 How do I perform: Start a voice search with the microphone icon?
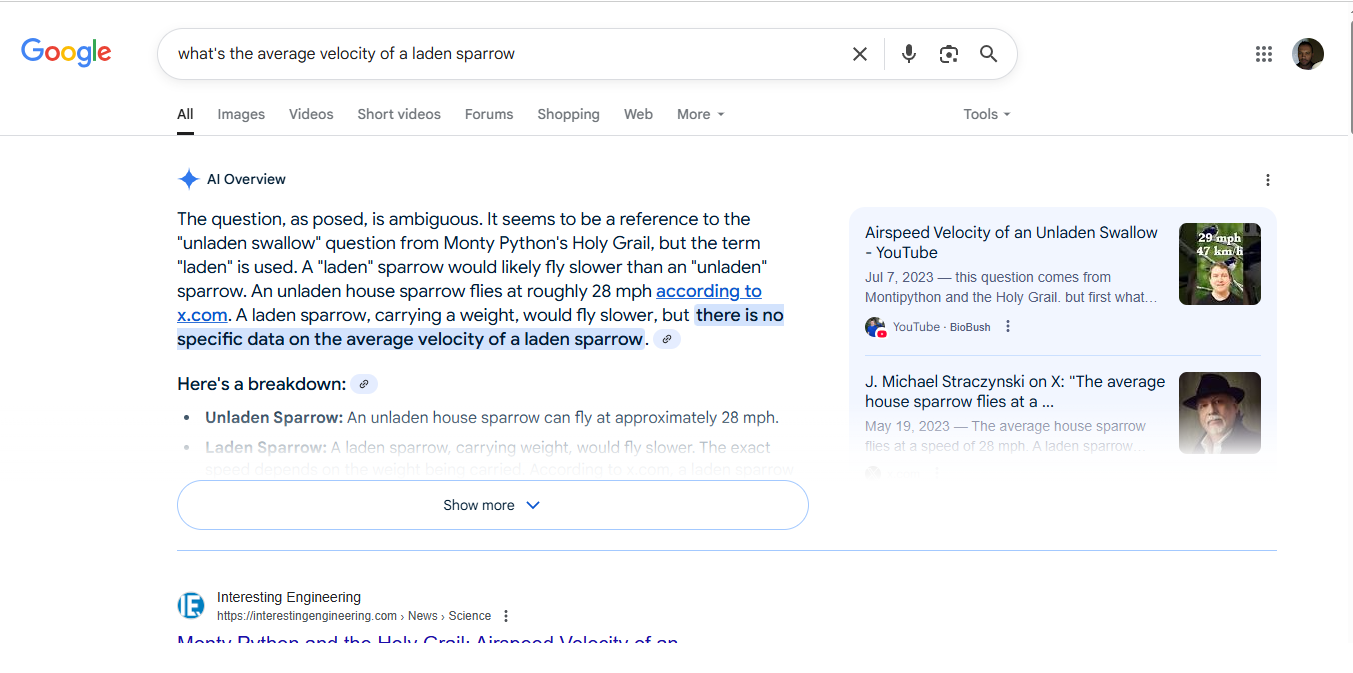[908, 53]
